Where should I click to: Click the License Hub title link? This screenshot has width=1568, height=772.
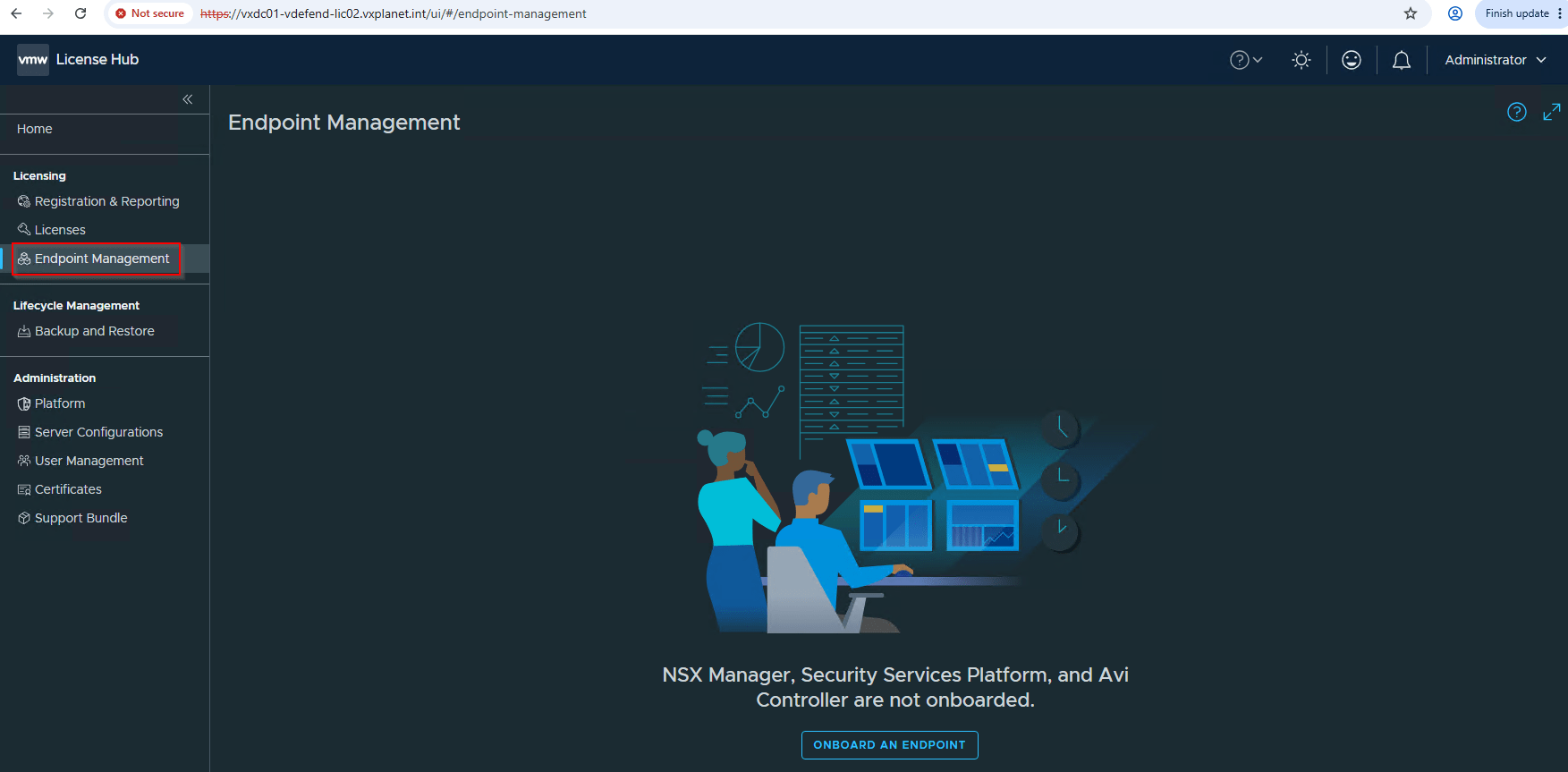coord(97,60)
